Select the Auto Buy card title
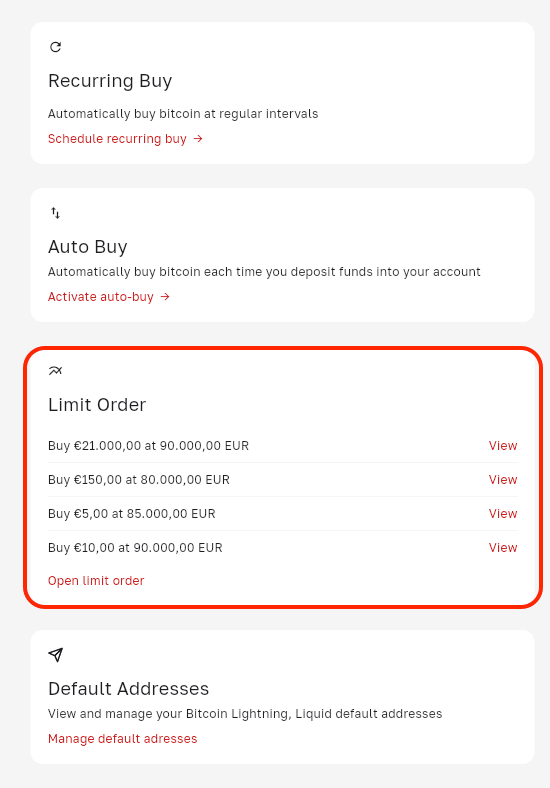 pos(87,247)
